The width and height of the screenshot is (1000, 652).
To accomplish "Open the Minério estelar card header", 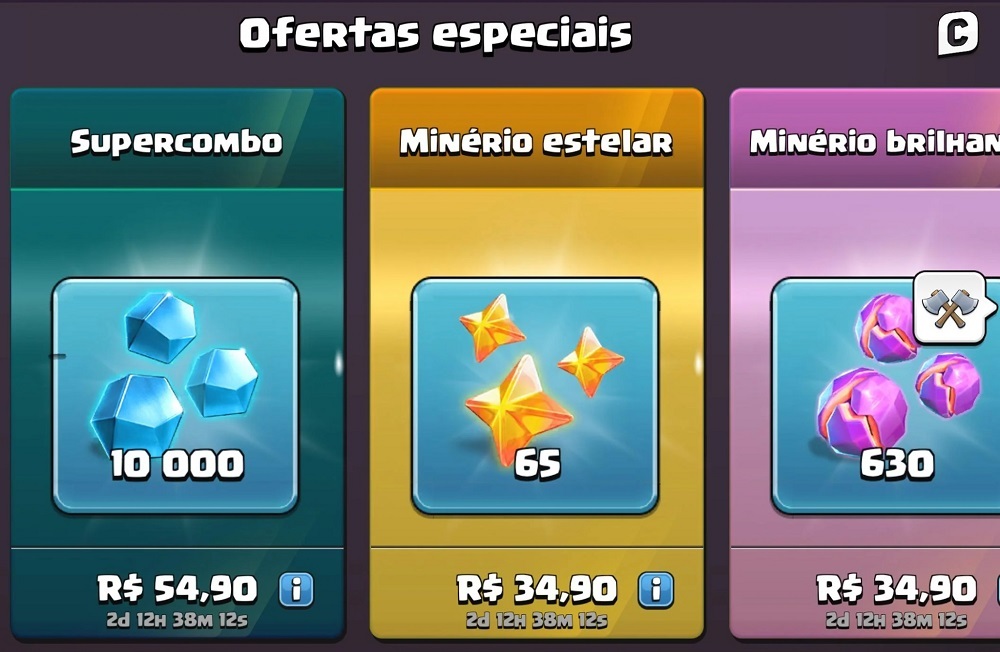I will coord(537,141).
